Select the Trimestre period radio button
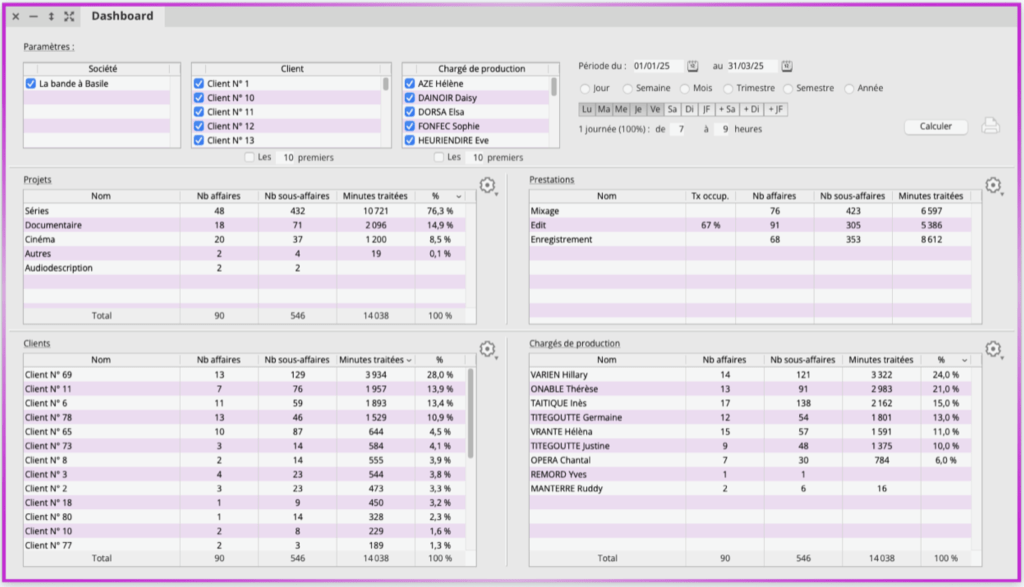Image resolution: width=1024 pixels, height=587 pixels. (730, 88)
